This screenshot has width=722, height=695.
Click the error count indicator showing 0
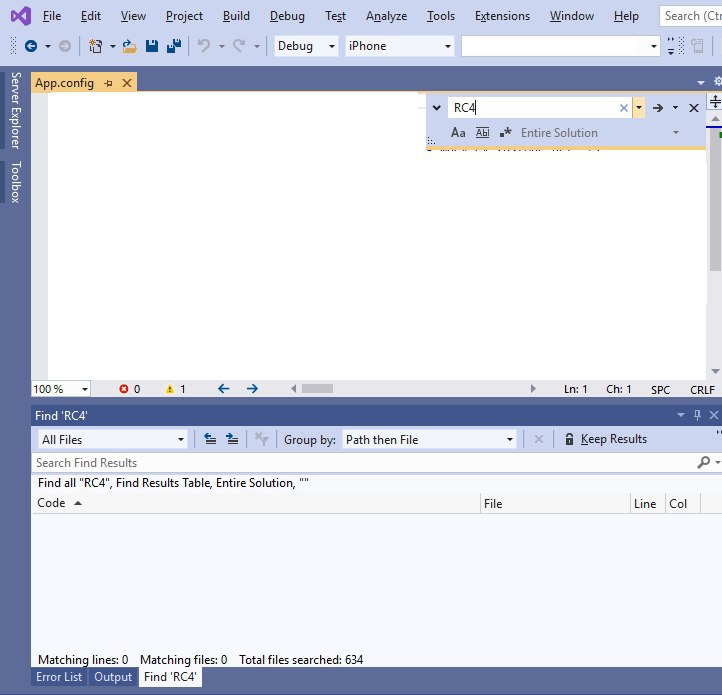[x=129, y=389]
